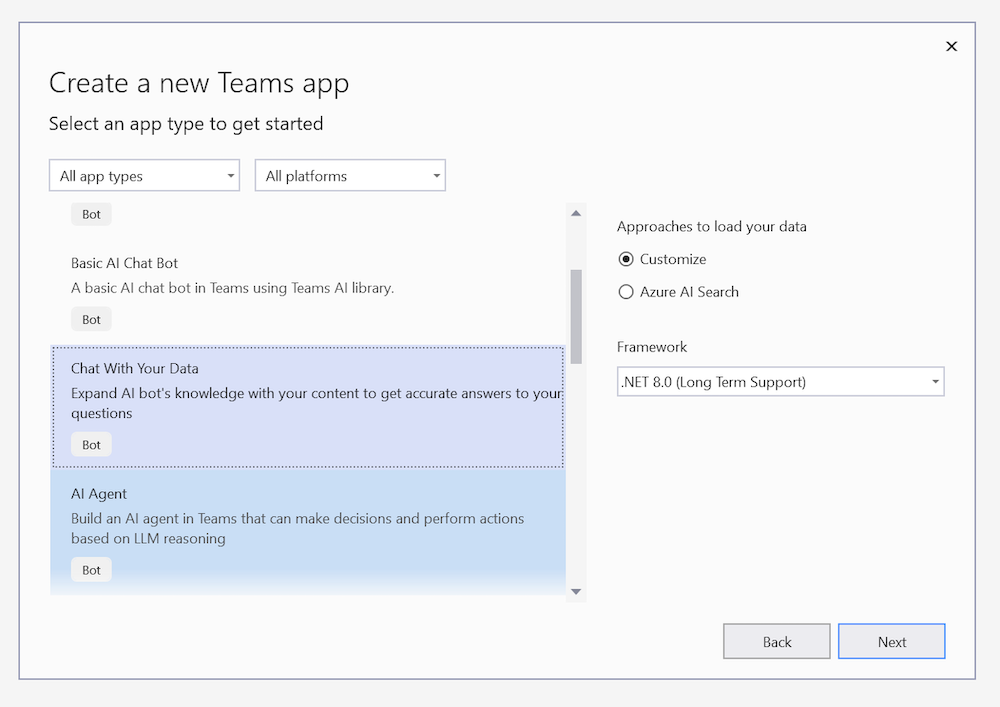Click the scrollbar up arrow

(x=576, y=212)
